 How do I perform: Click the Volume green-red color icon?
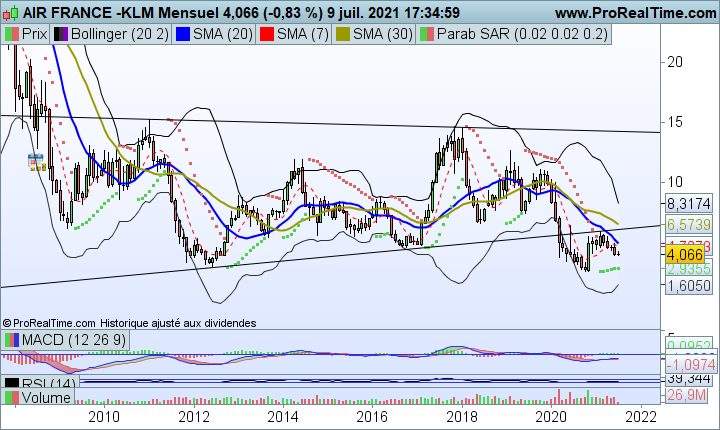12,397
